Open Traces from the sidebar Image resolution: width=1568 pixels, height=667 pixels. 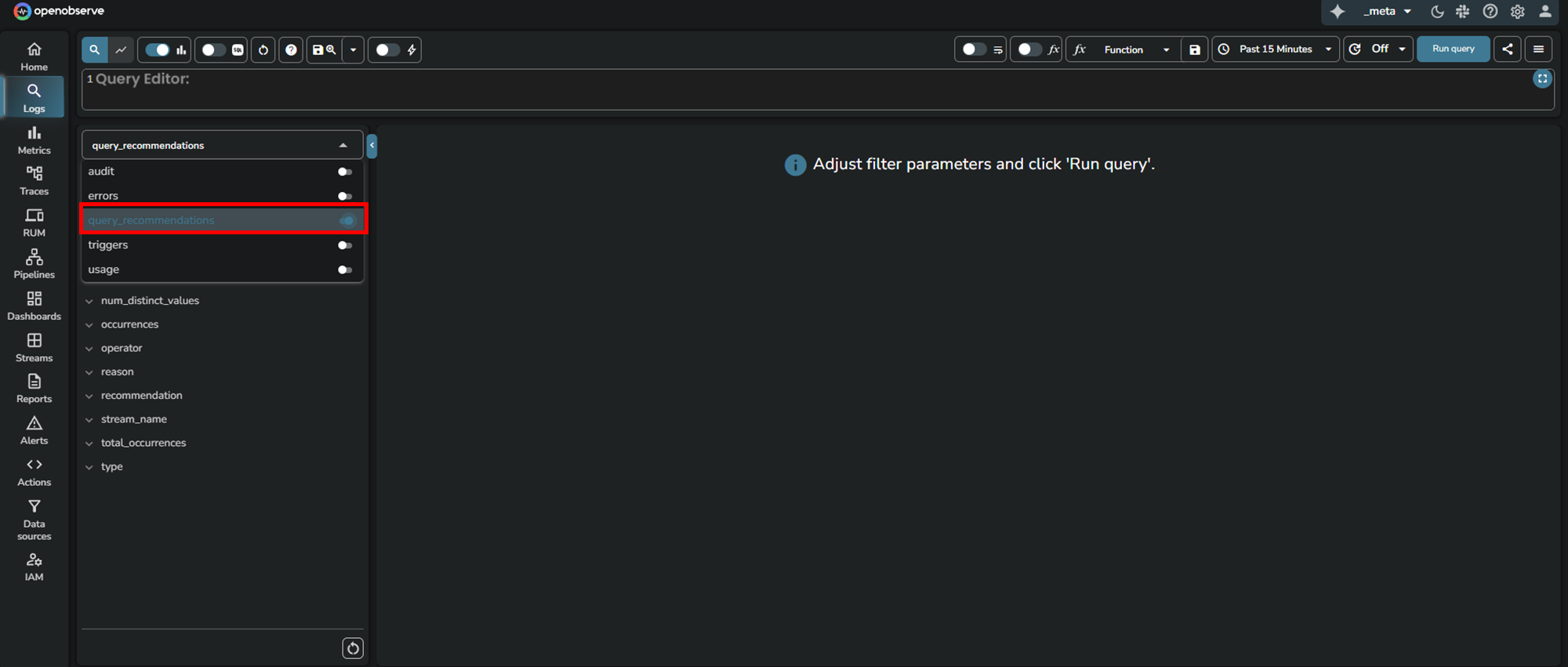pyautogui.click(x=34, y=181)
